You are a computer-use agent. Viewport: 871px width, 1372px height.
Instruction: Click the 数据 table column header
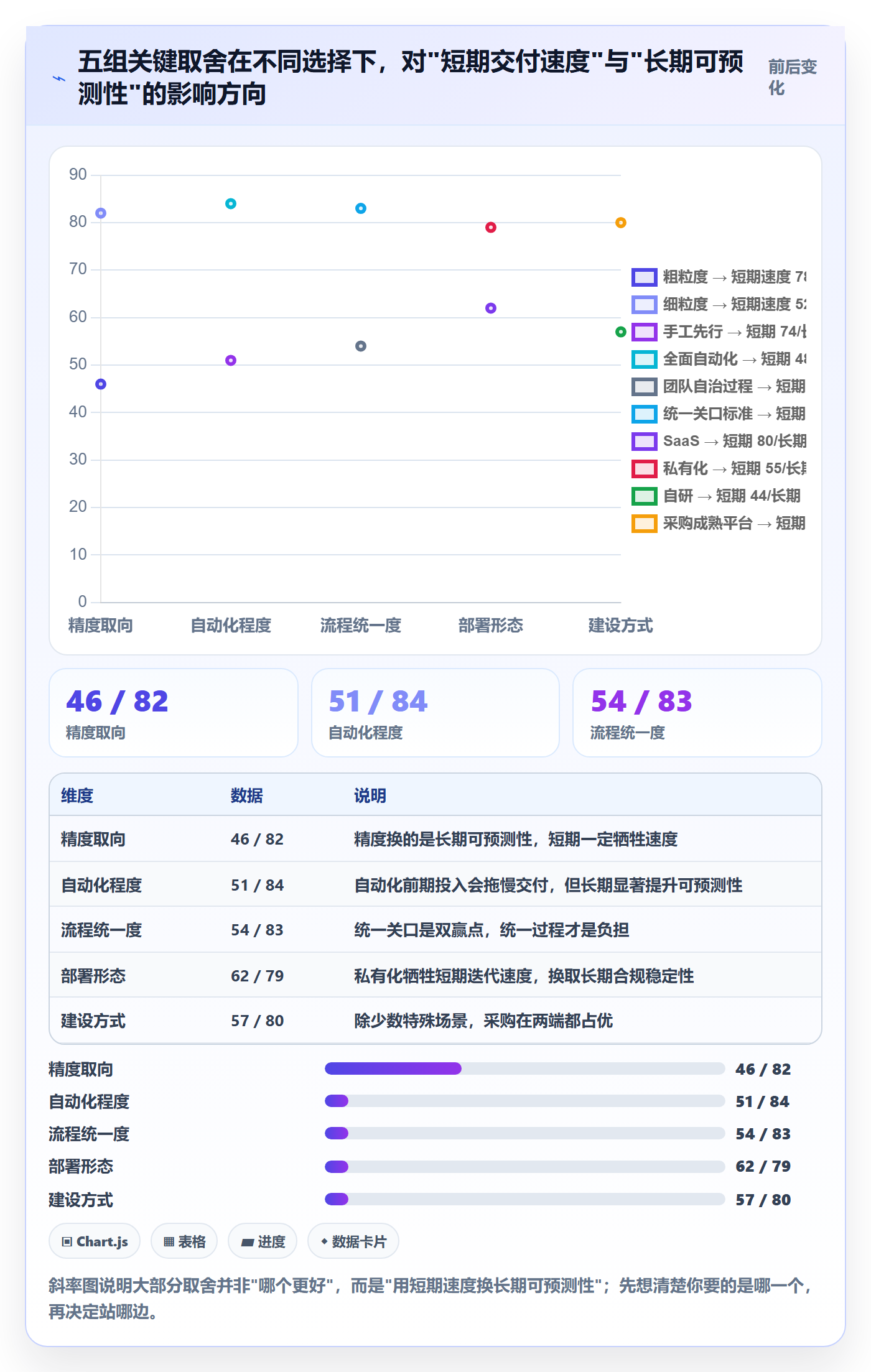(x=247, y=795)
